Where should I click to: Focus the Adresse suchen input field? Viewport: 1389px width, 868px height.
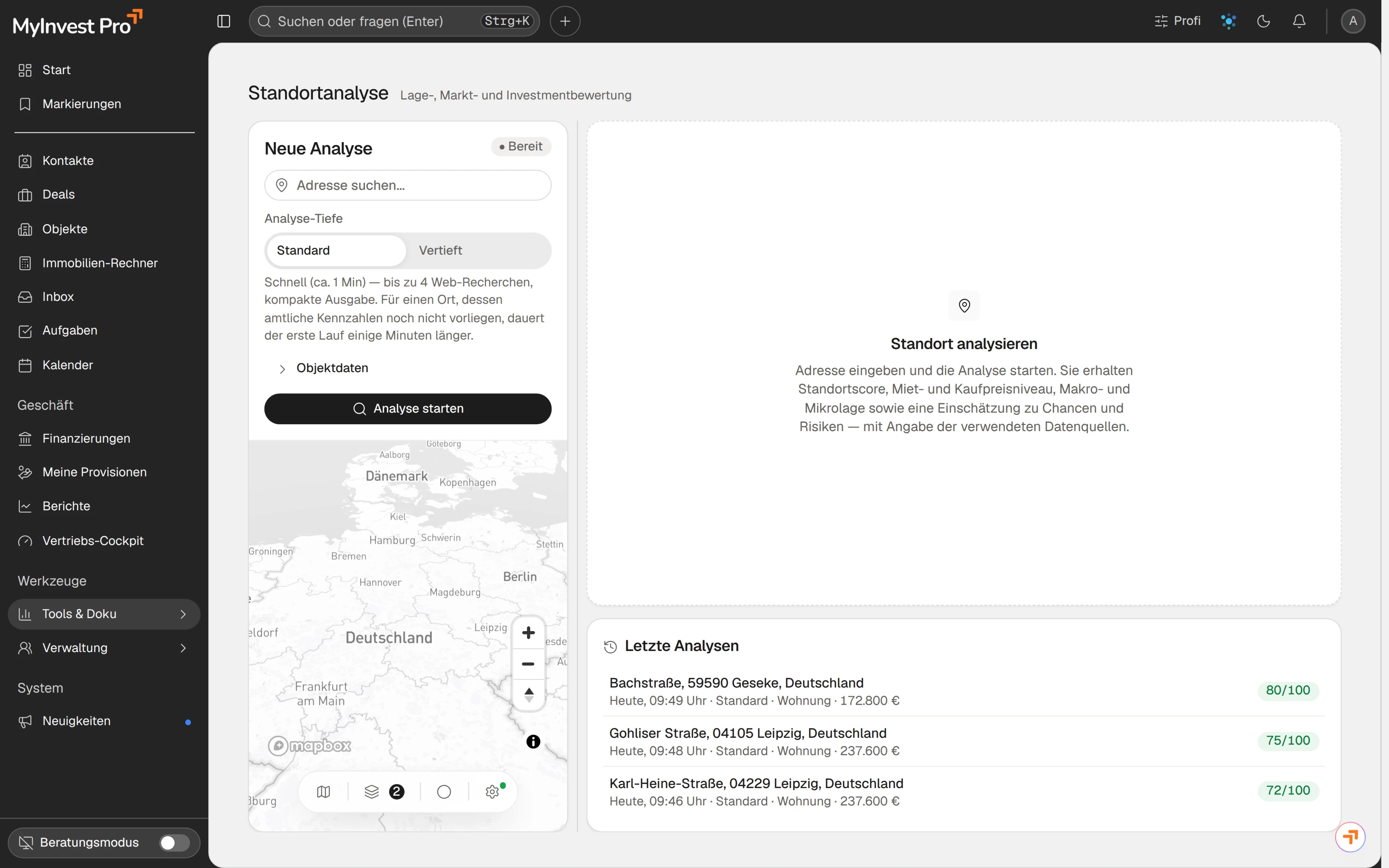click(408, 185)
